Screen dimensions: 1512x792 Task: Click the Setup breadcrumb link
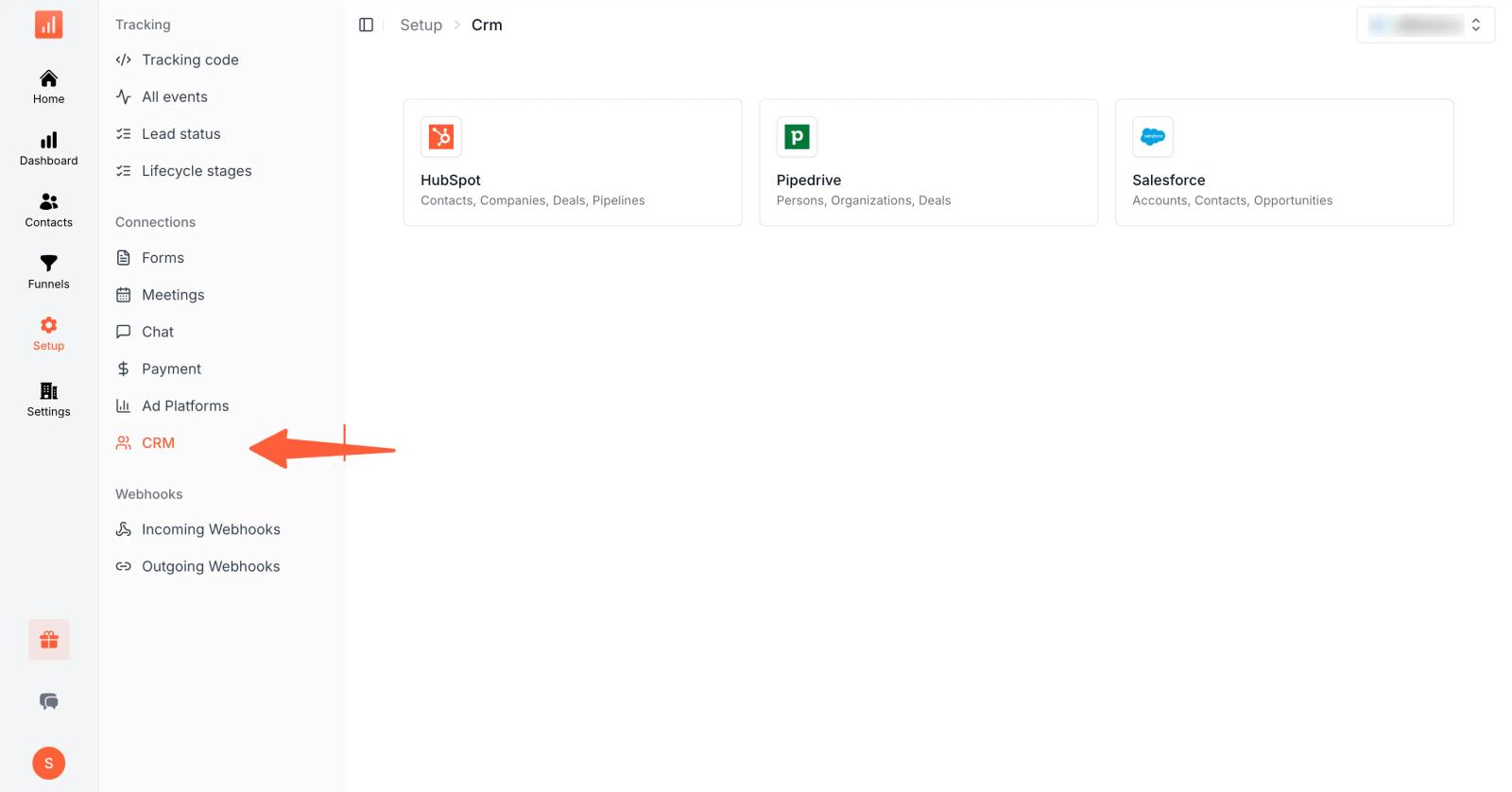421,25
